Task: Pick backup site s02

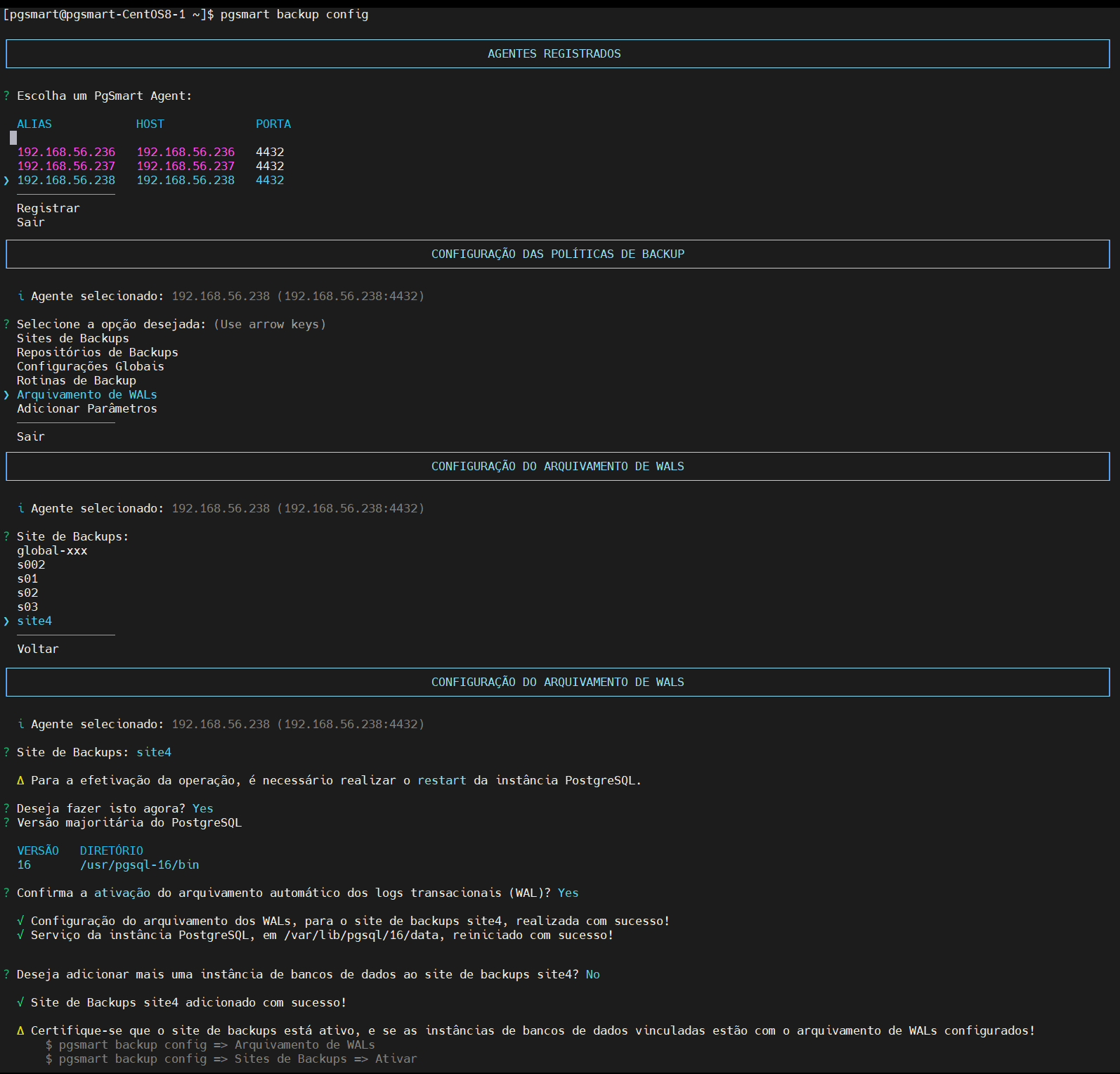Action: coord(27,593)
